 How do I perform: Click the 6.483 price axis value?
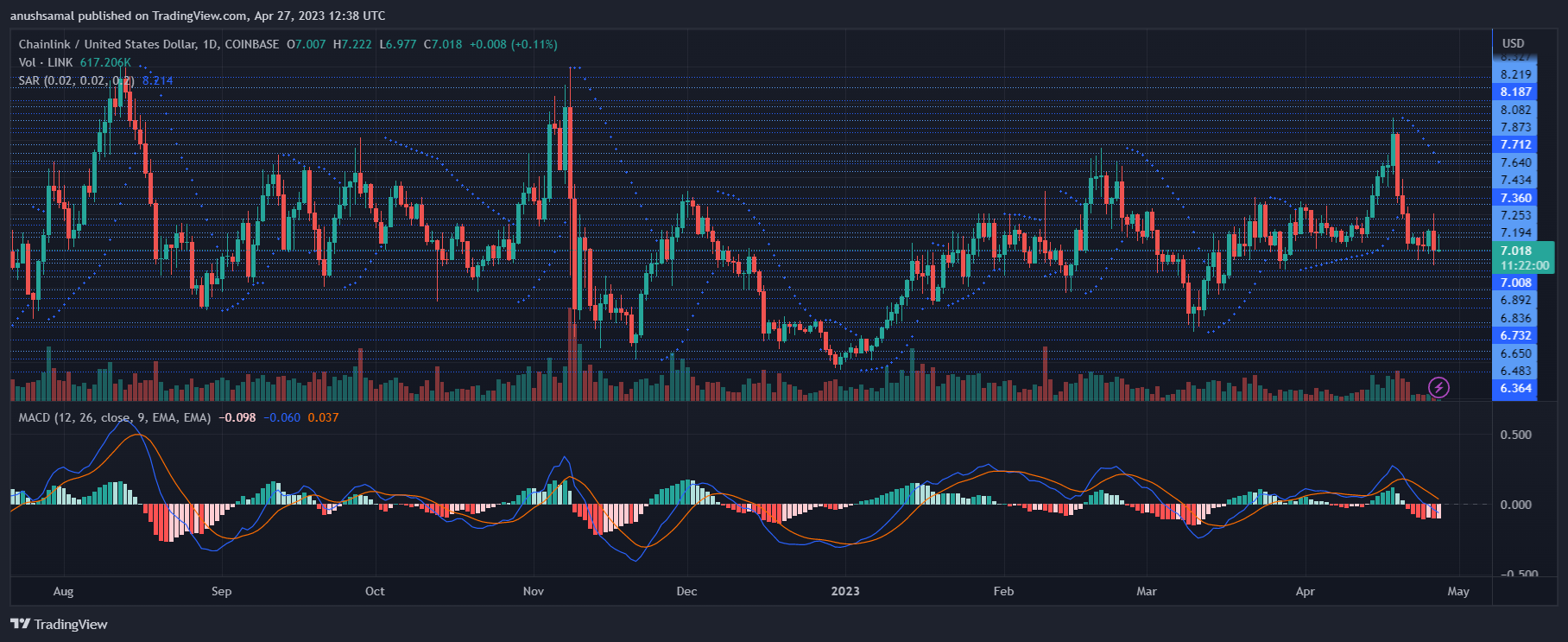pos(1516,371)
